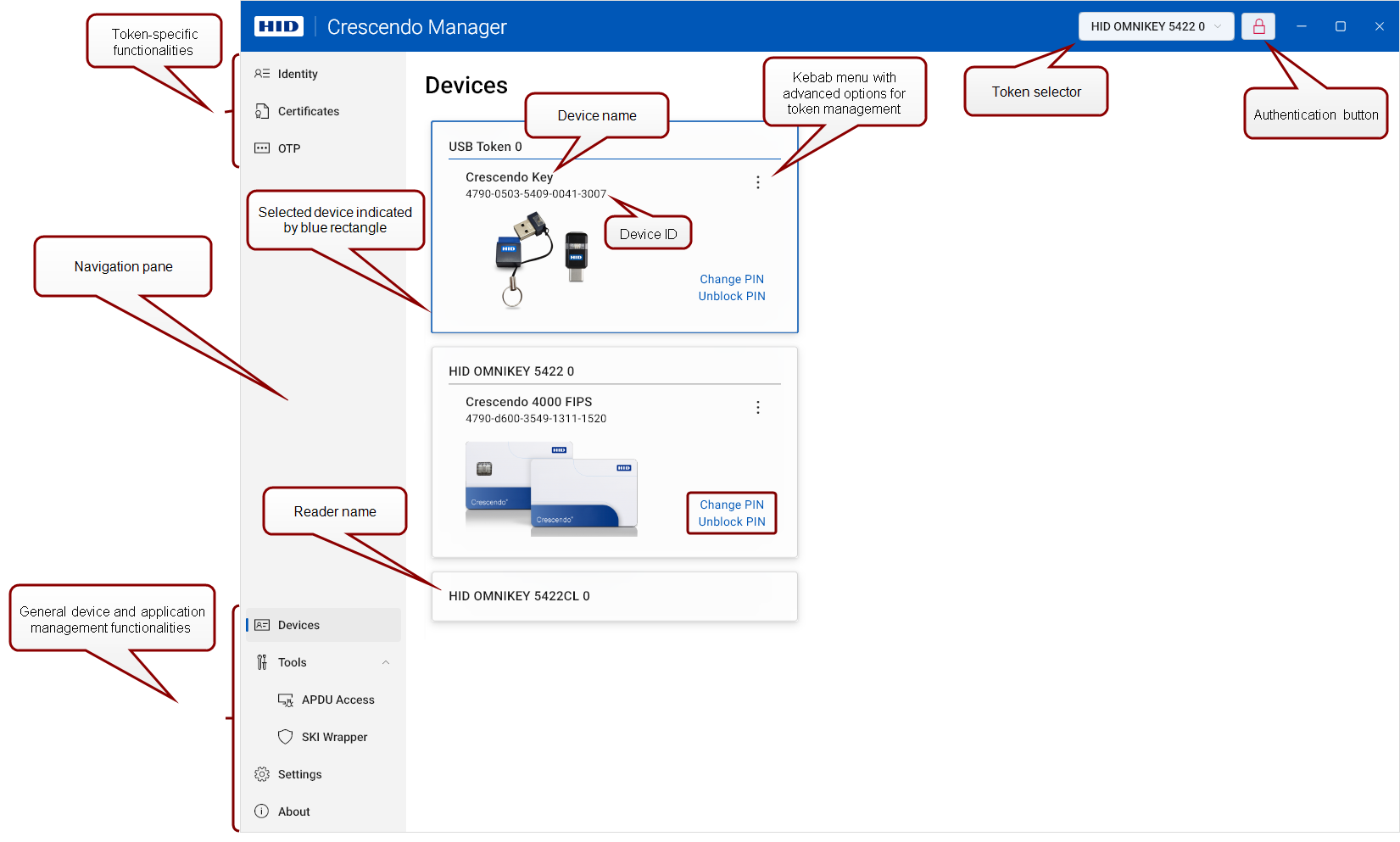Viewport: 1400px width, 842px height.
Task: Click the Crescendo Key USB token image
Action: click(x=541, y=259)
